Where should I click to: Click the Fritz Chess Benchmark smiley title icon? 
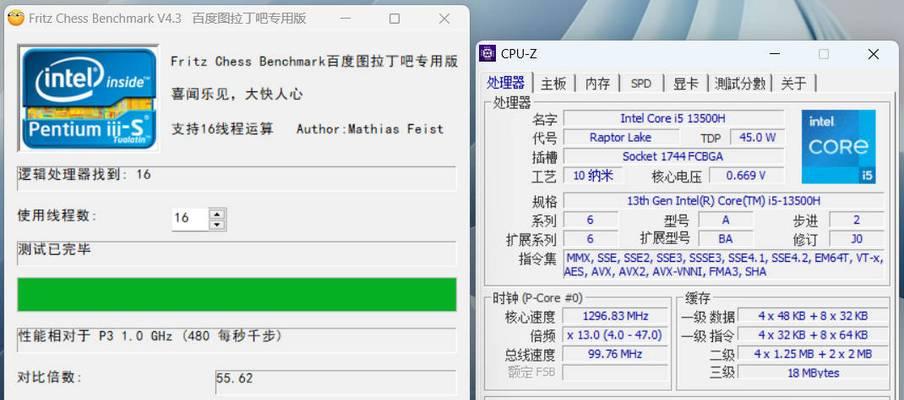click(16, 18)
